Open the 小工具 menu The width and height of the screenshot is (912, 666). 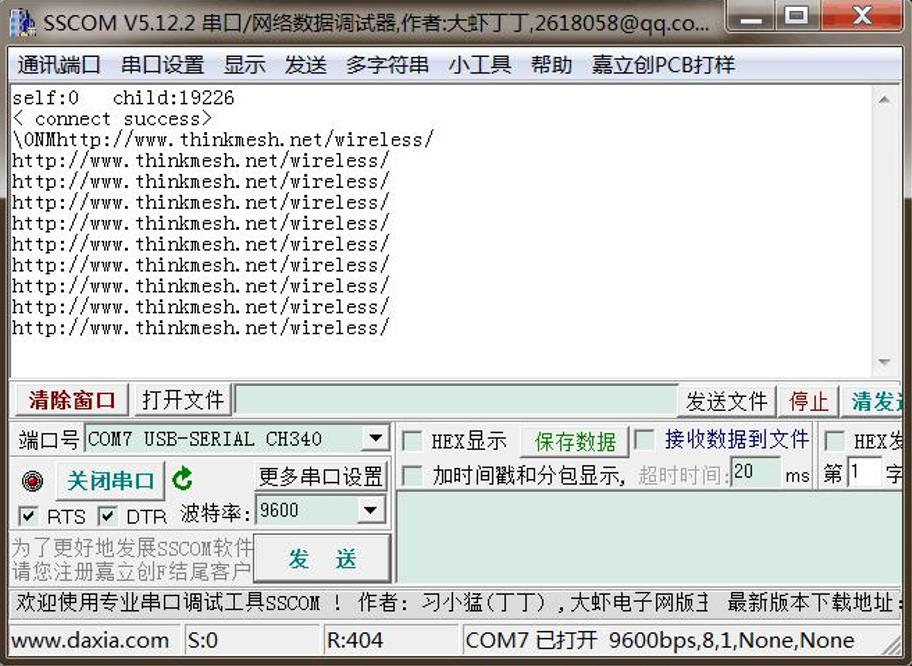pyautogui.click(x=479, y=64)
